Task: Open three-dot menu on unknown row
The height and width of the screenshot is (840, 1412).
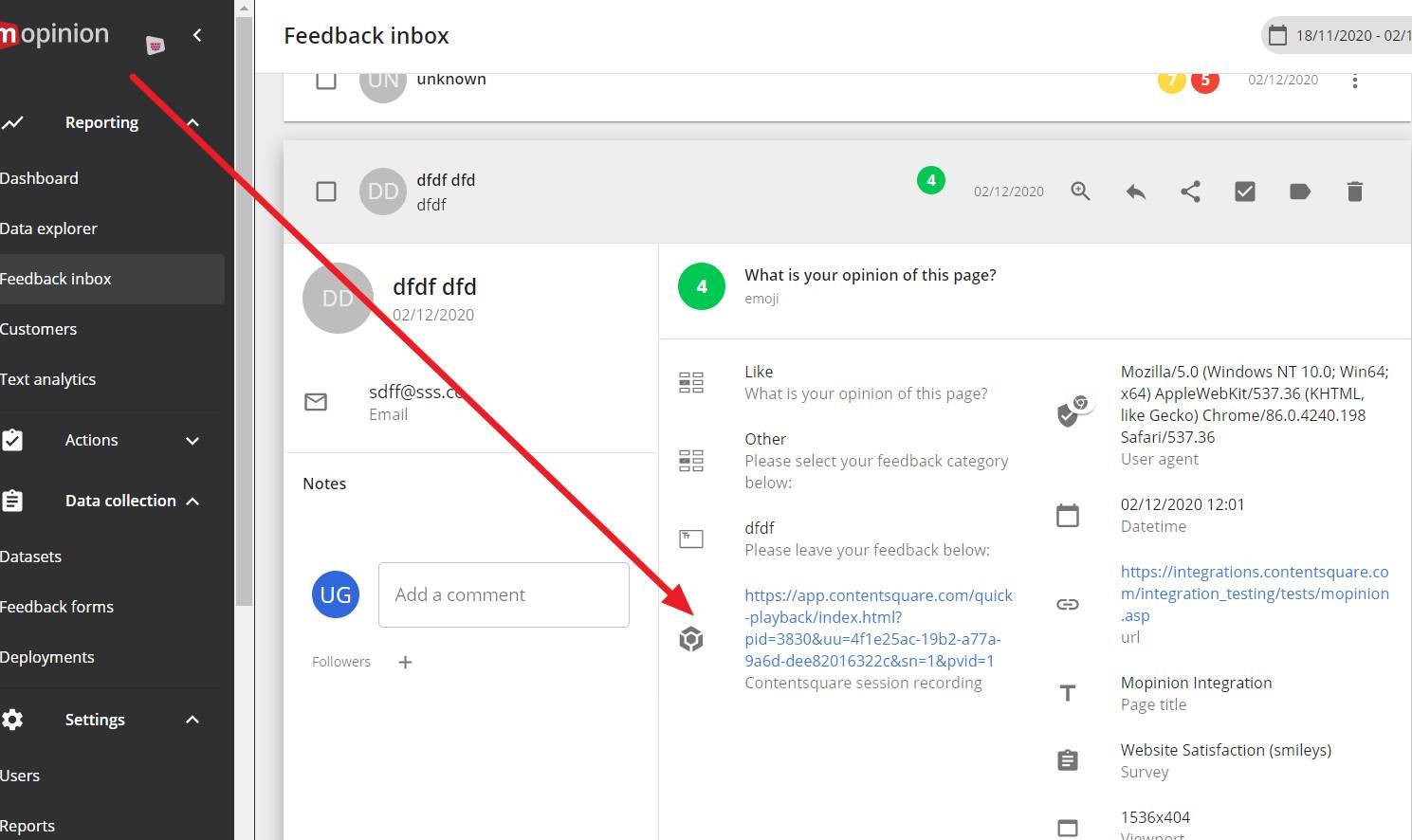Action: [x=1355, y=81]
